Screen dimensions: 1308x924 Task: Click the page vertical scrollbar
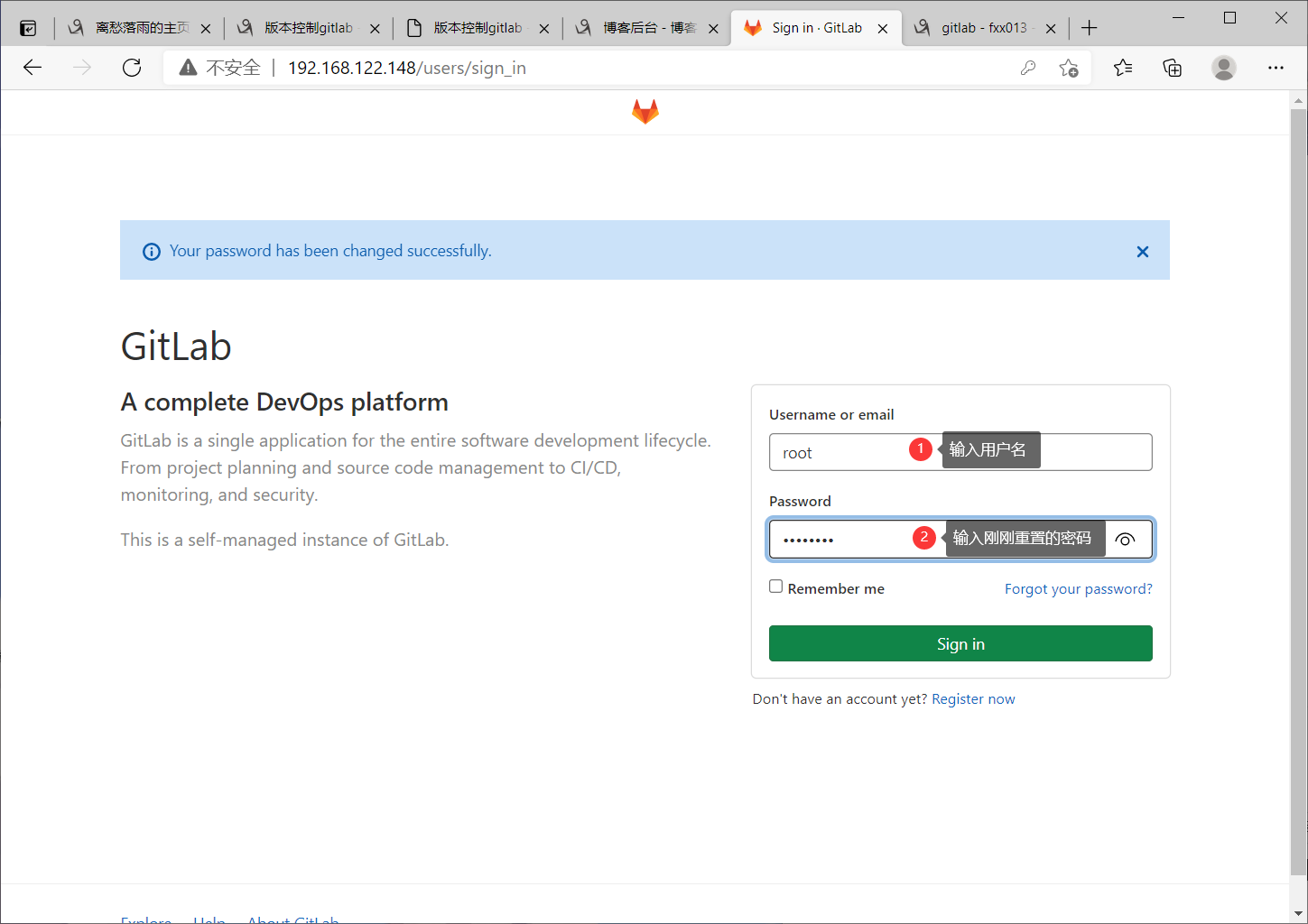[1299, 492]
